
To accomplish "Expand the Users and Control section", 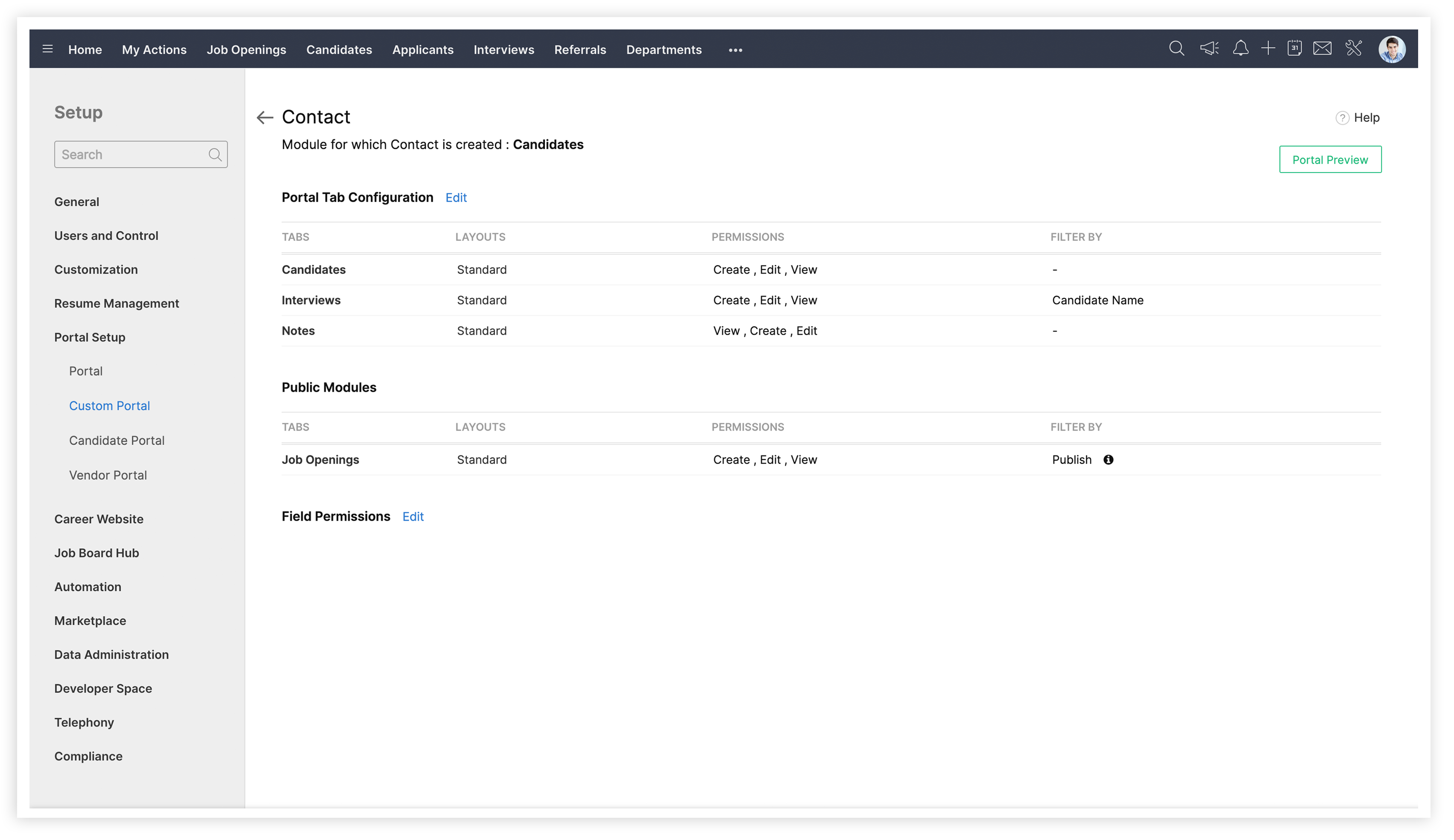I will pyautogui.click(x=107, y=236).
